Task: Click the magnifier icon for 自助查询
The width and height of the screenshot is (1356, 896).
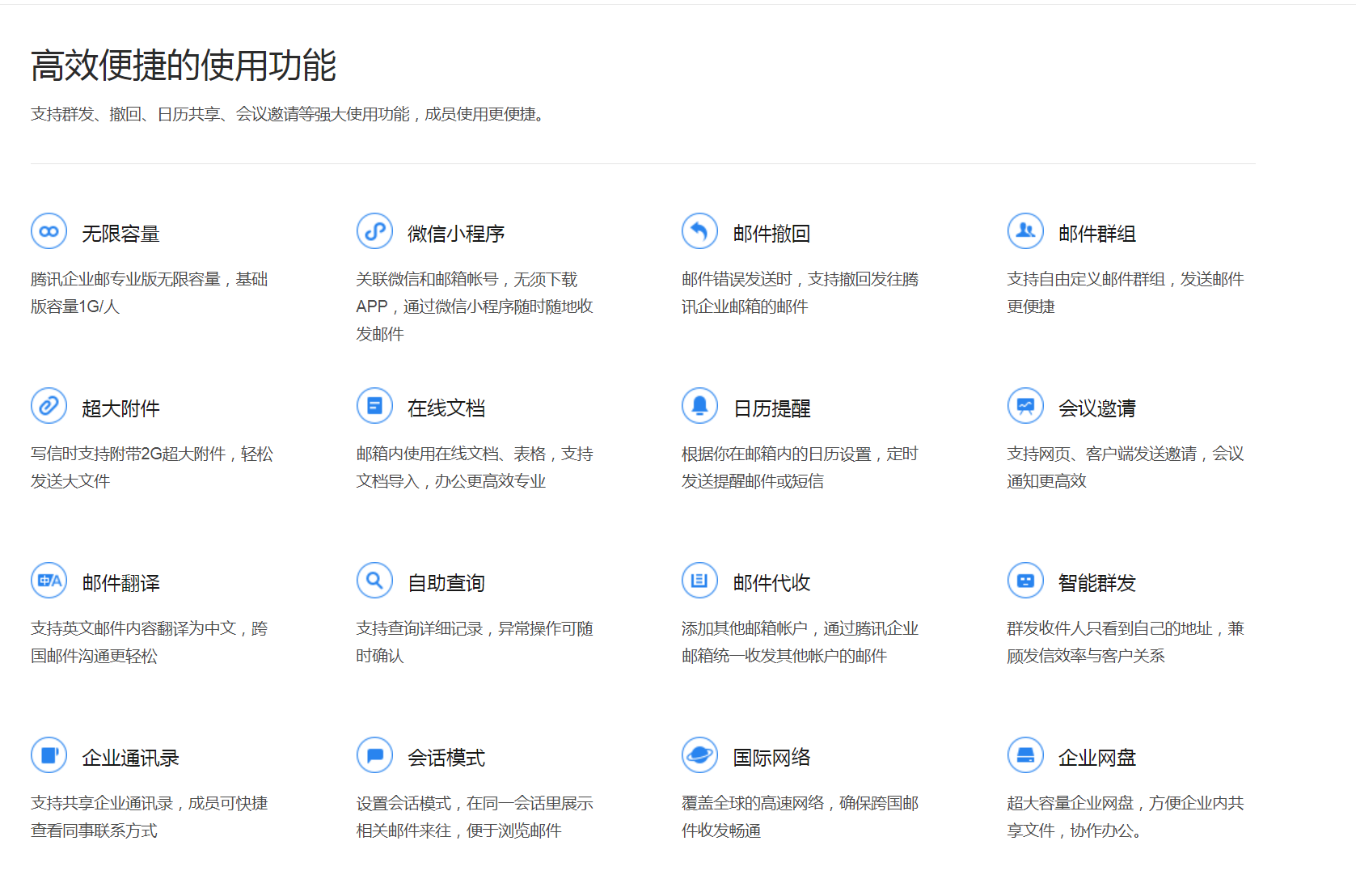Action: [374, 581]
